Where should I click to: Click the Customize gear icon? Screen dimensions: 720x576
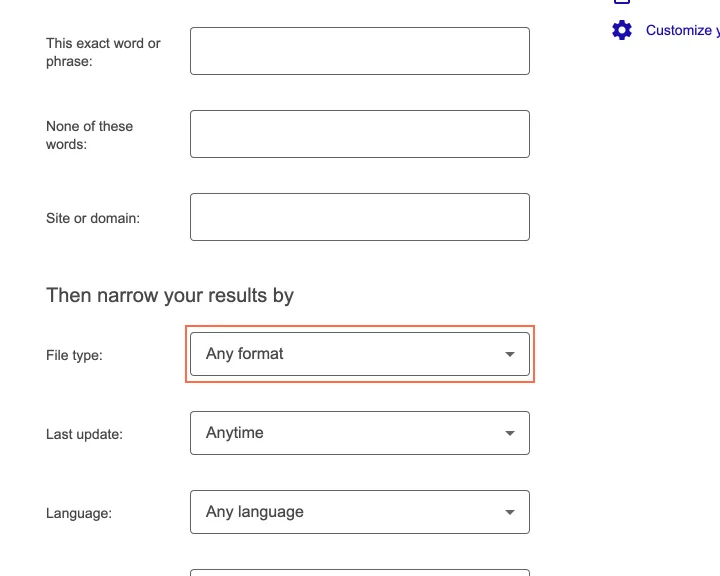pyautogui.click(x=622, y=30)
